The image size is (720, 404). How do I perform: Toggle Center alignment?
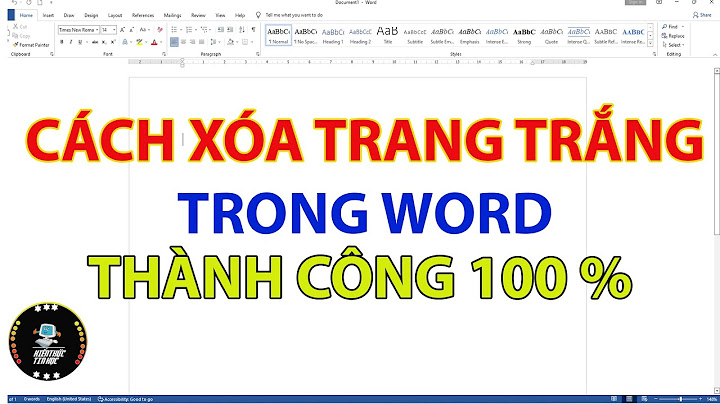183,42
